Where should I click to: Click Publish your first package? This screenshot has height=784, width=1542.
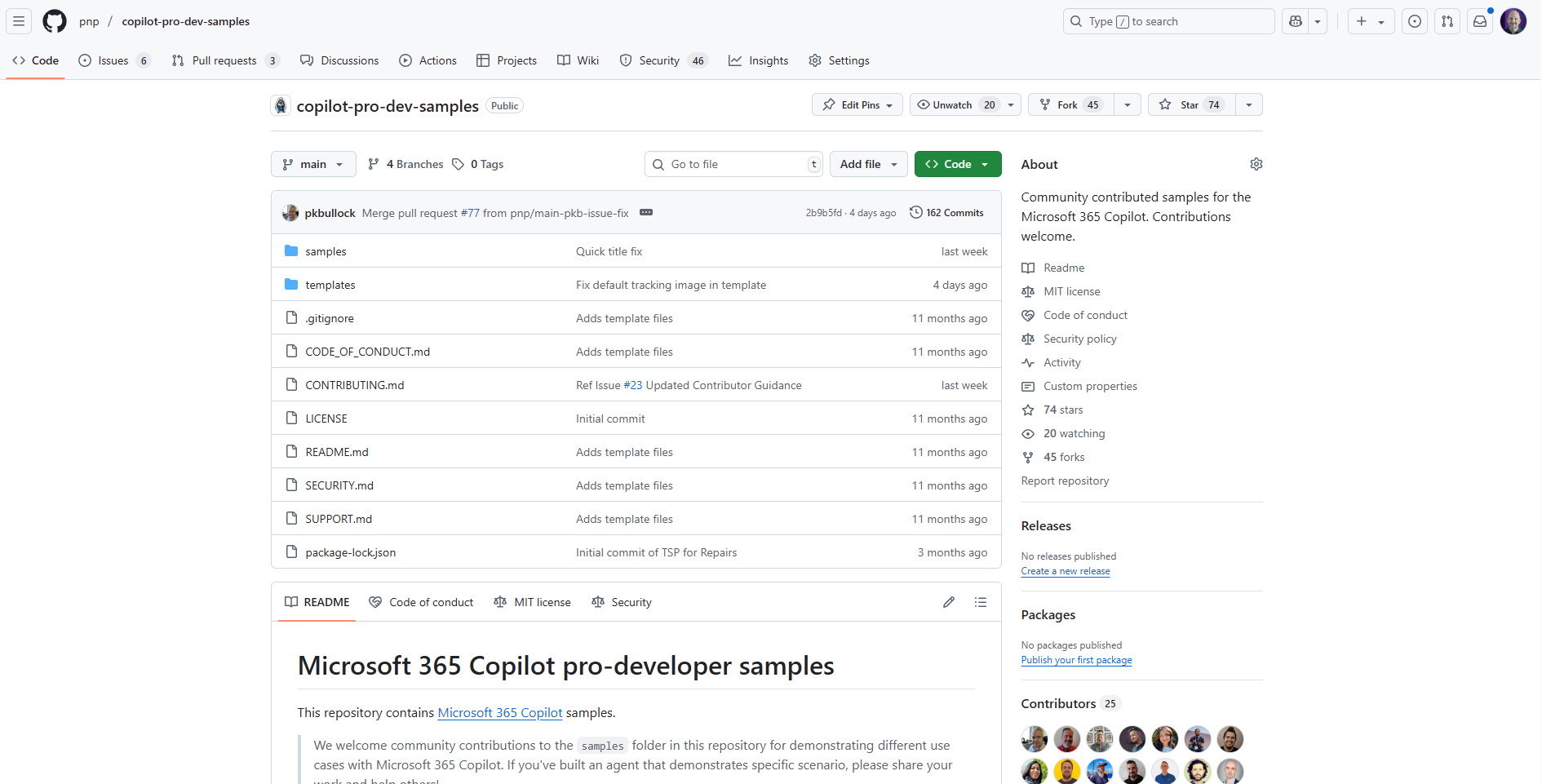[1076, 660]
